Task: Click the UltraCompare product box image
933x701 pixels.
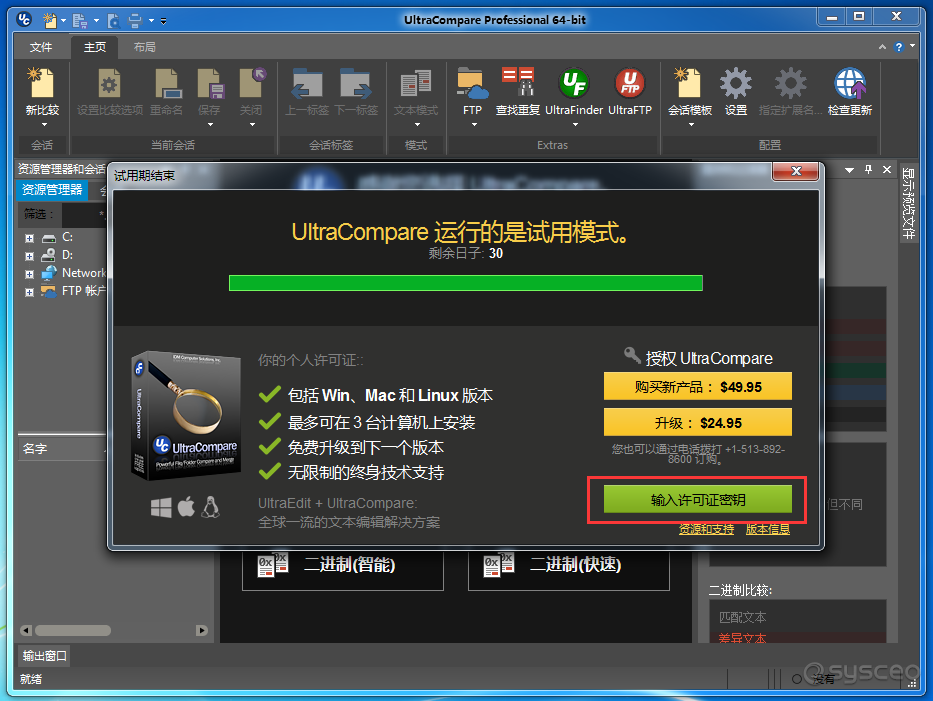Action: tap(186, 415)
